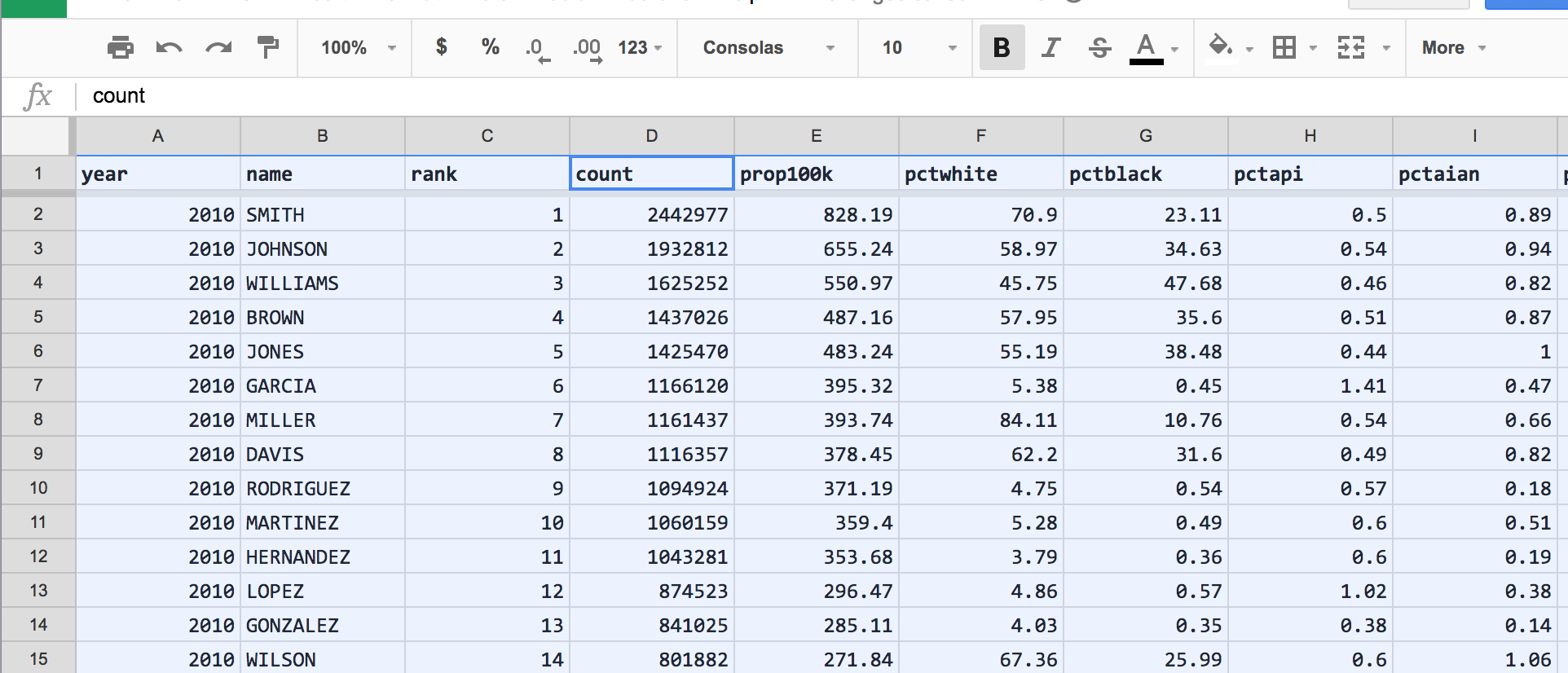Click the 'count' header cell
1568x673 pixels.
pos(652,174)
